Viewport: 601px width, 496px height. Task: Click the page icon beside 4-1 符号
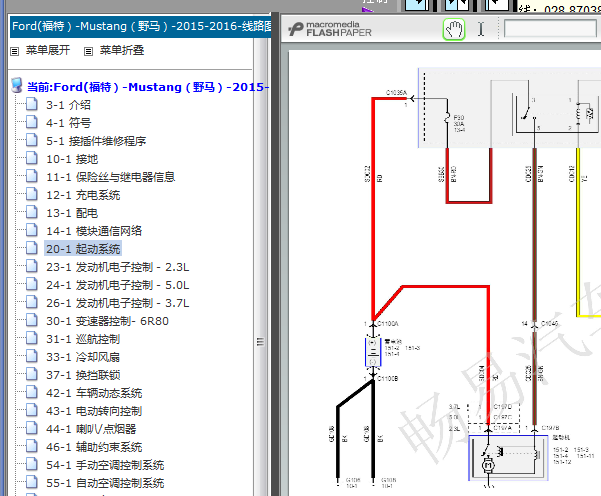[x=32, y=122]
